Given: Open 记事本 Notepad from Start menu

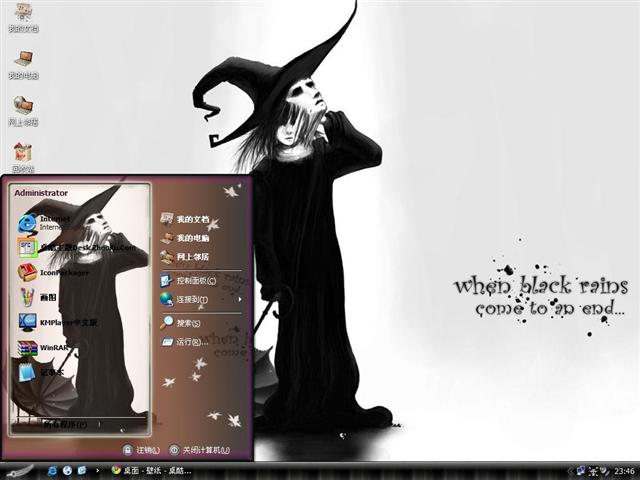Looking at the screenshot, I should (x=41, y=373).
